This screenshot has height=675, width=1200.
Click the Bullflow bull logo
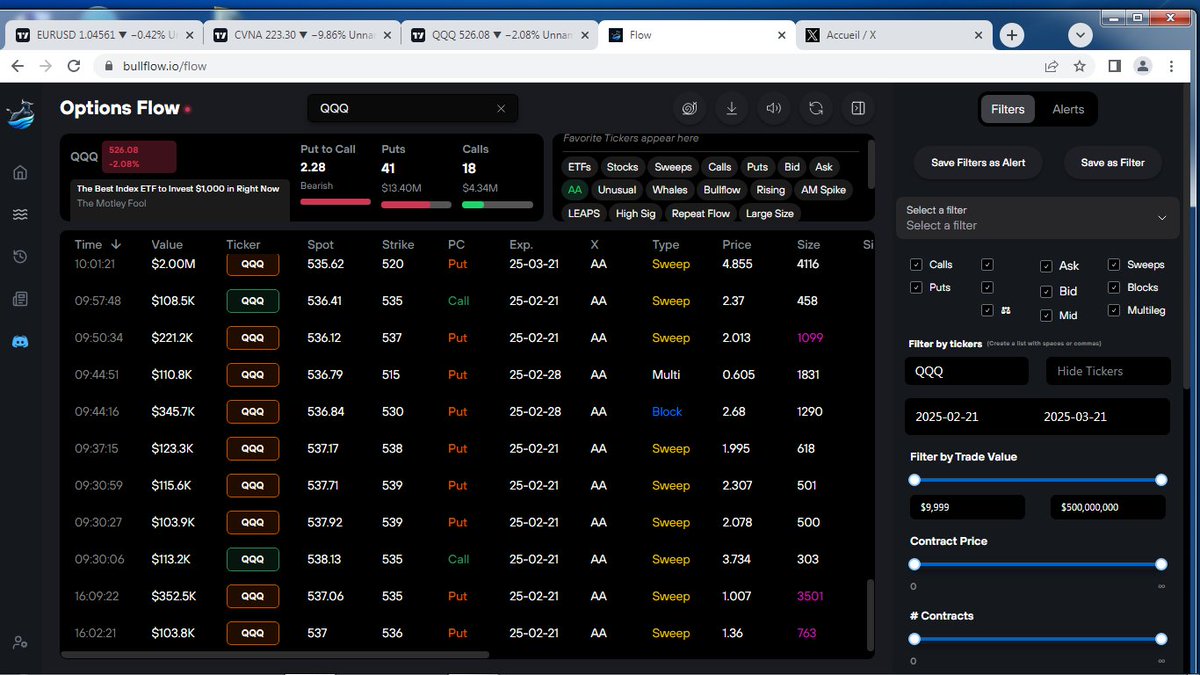point(20,113)
